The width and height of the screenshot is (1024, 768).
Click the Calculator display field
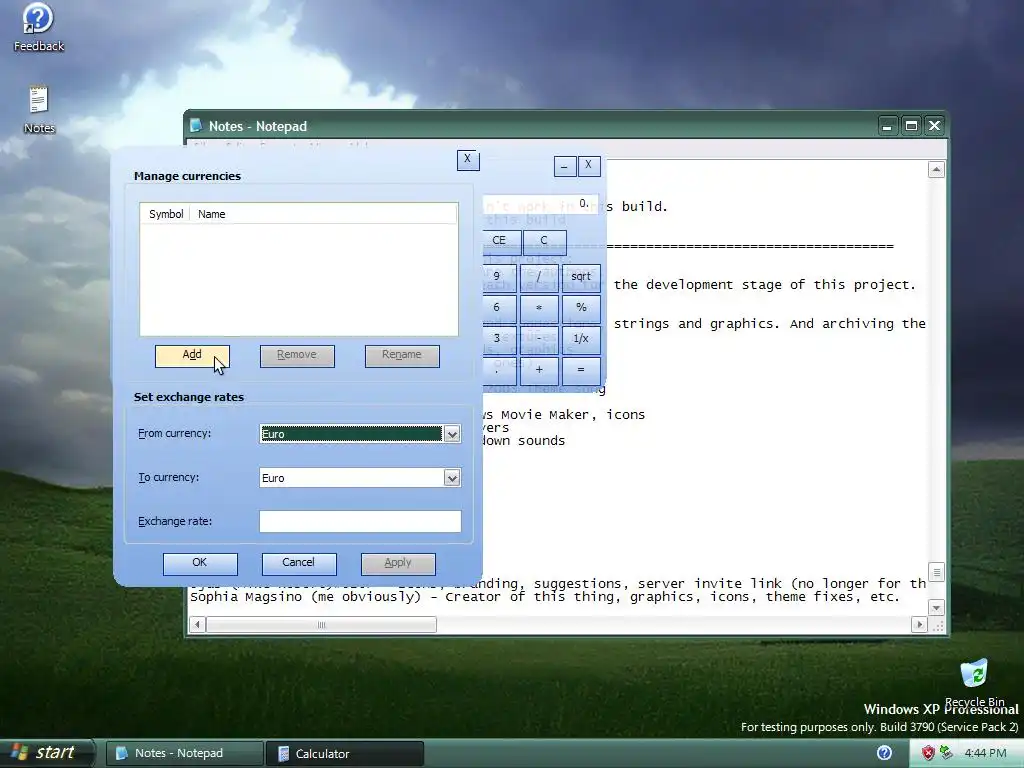click(541, 204)
